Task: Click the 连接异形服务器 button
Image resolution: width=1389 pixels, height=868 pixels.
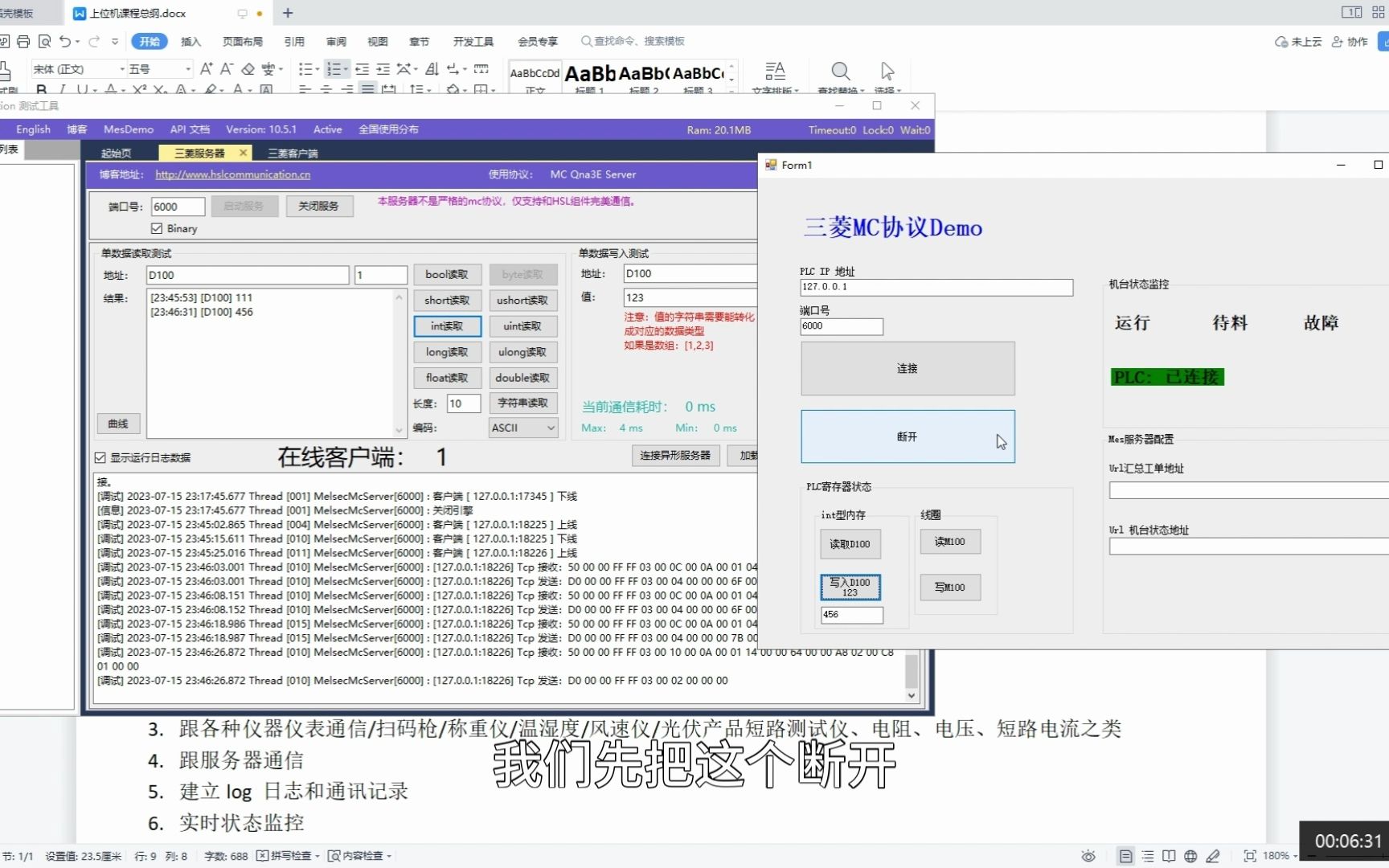Action: coord(675,456)
